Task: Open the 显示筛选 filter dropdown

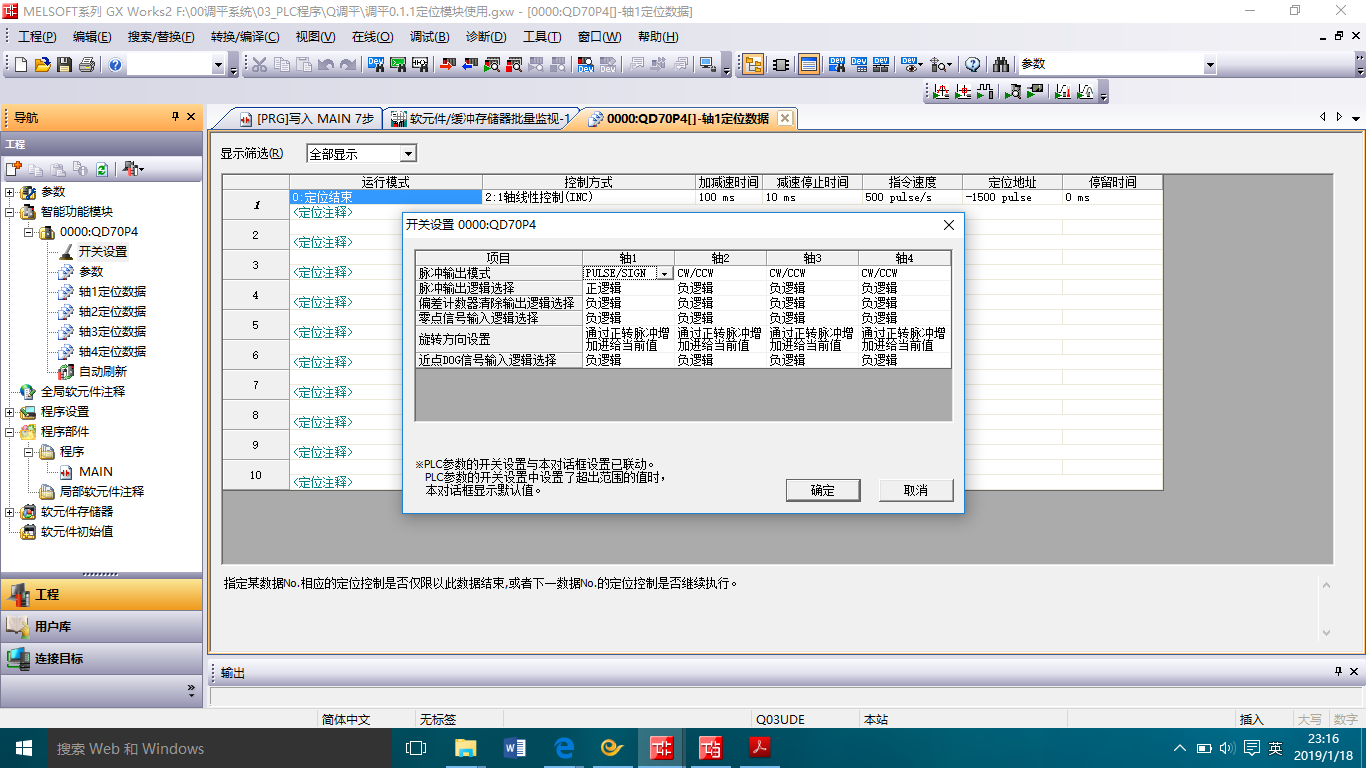Action: pos(408,154)
